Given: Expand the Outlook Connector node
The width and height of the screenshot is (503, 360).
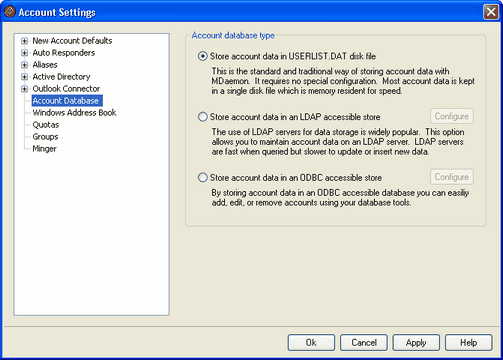Looking at the screenshot, I should coord(24,89).
